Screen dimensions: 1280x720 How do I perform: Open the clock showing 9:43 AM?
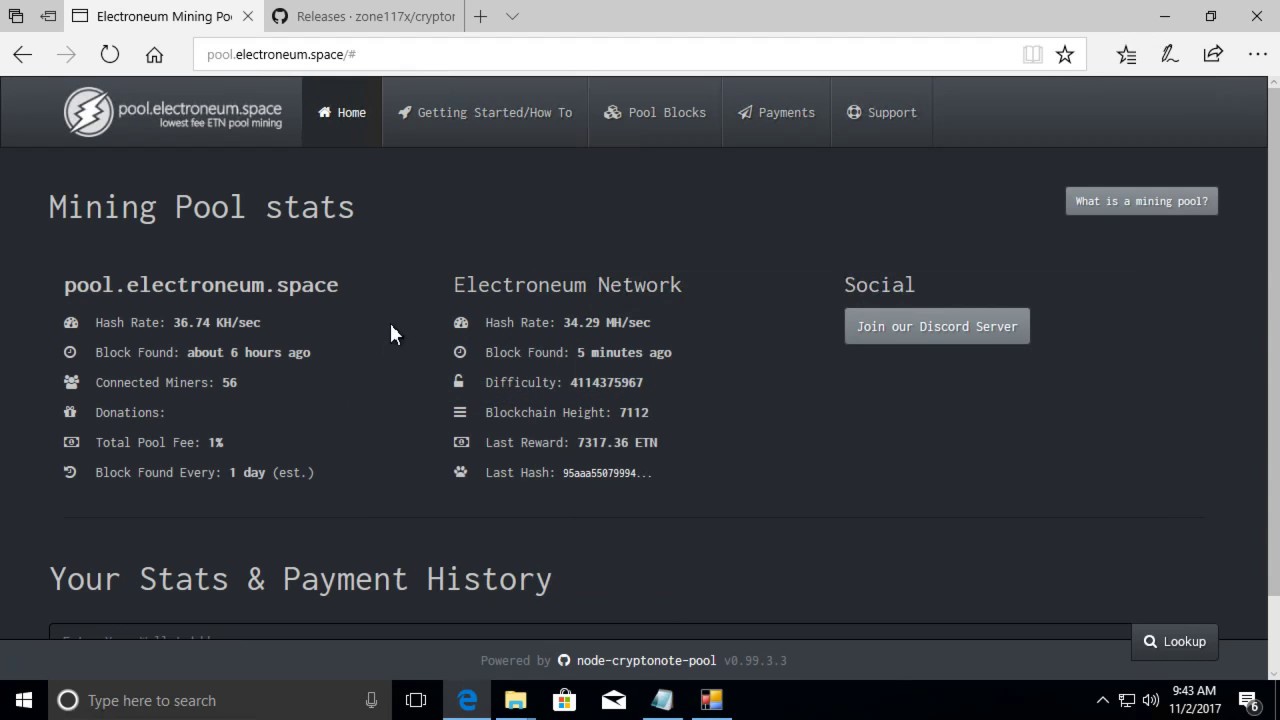(1195, 700)
